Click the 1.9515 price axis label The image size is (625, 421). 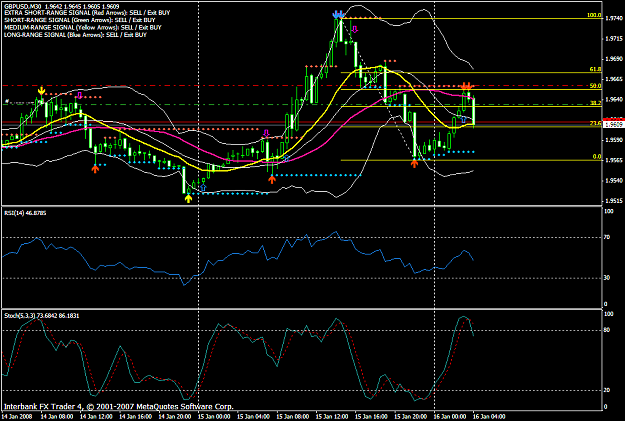click(x=614, y=201)
